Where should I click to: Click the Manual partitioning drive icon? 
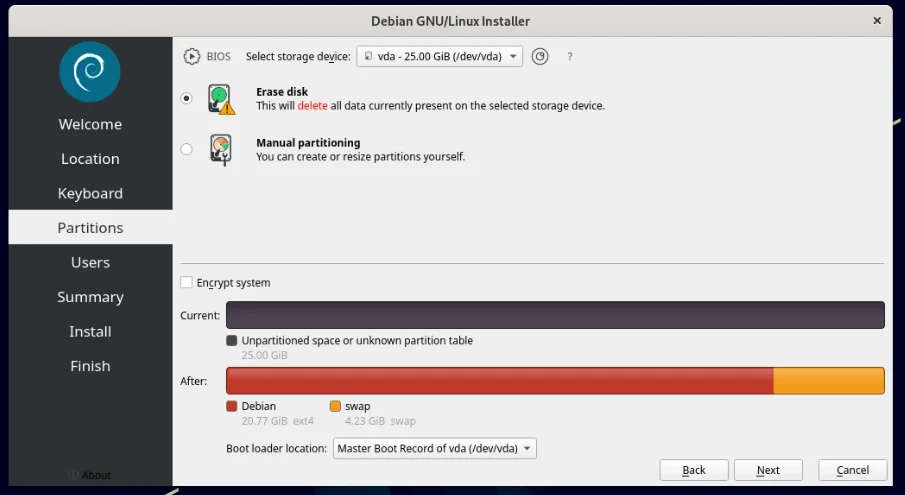pos(221,149)
